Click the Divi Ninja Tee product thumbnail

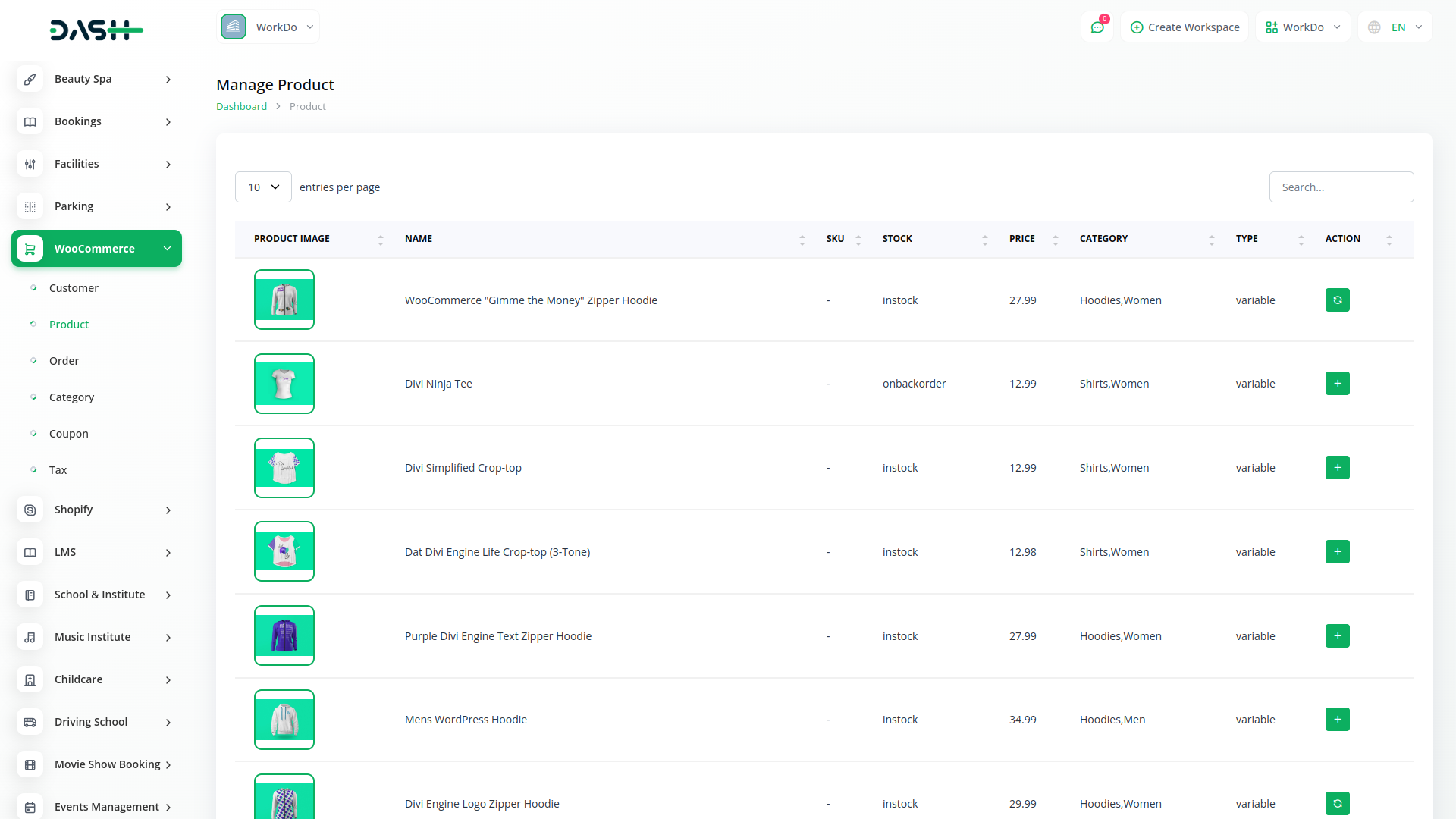point(284,384)
